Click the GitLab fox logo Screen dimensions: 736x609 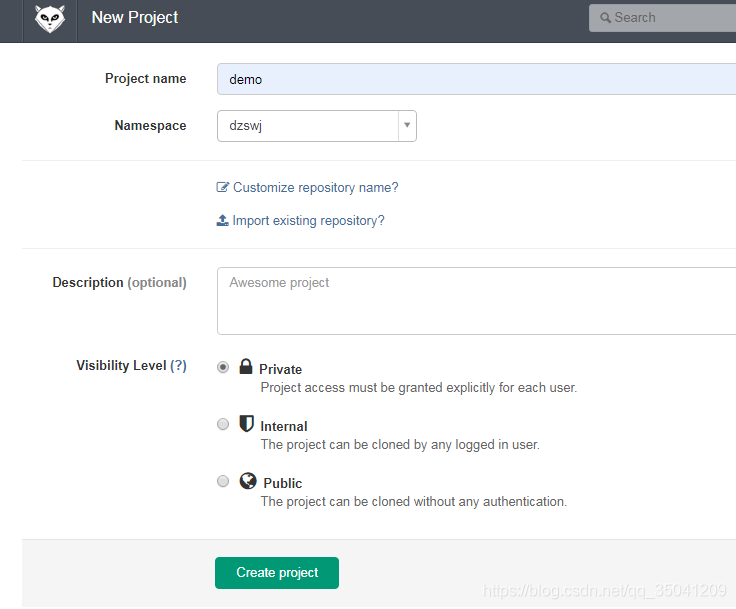tap(49, 19)
